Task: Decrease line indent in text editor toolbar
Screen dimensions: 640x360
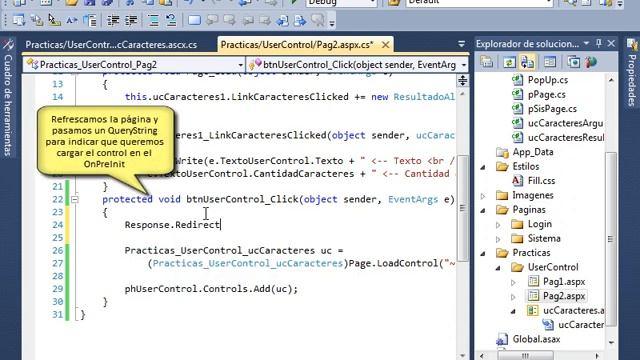Action: 113,20
